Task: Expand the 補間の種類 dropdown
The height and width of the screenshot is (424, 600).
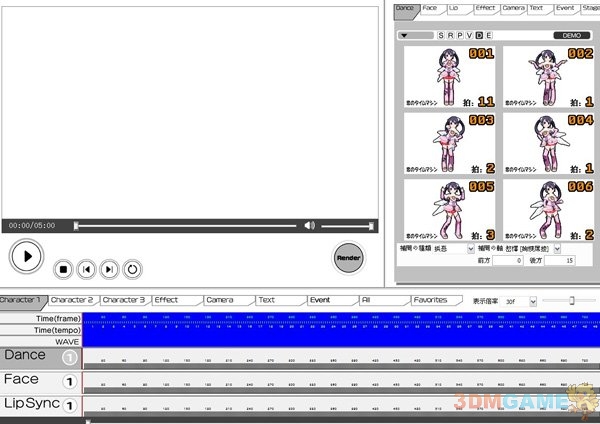Action: tap(470, 248)
